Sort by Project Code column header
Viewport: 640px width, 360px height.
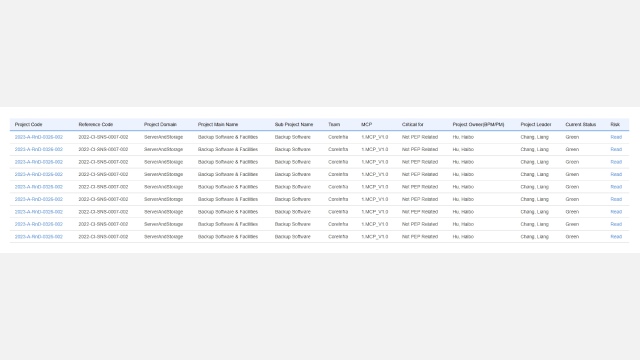[x=29, y=124]
